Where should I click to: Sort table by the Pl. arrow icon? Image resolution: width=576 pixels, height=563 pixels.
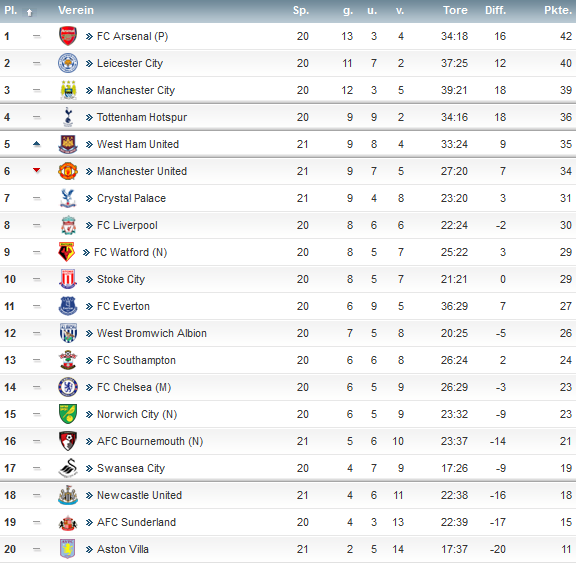tap(29, 12)
